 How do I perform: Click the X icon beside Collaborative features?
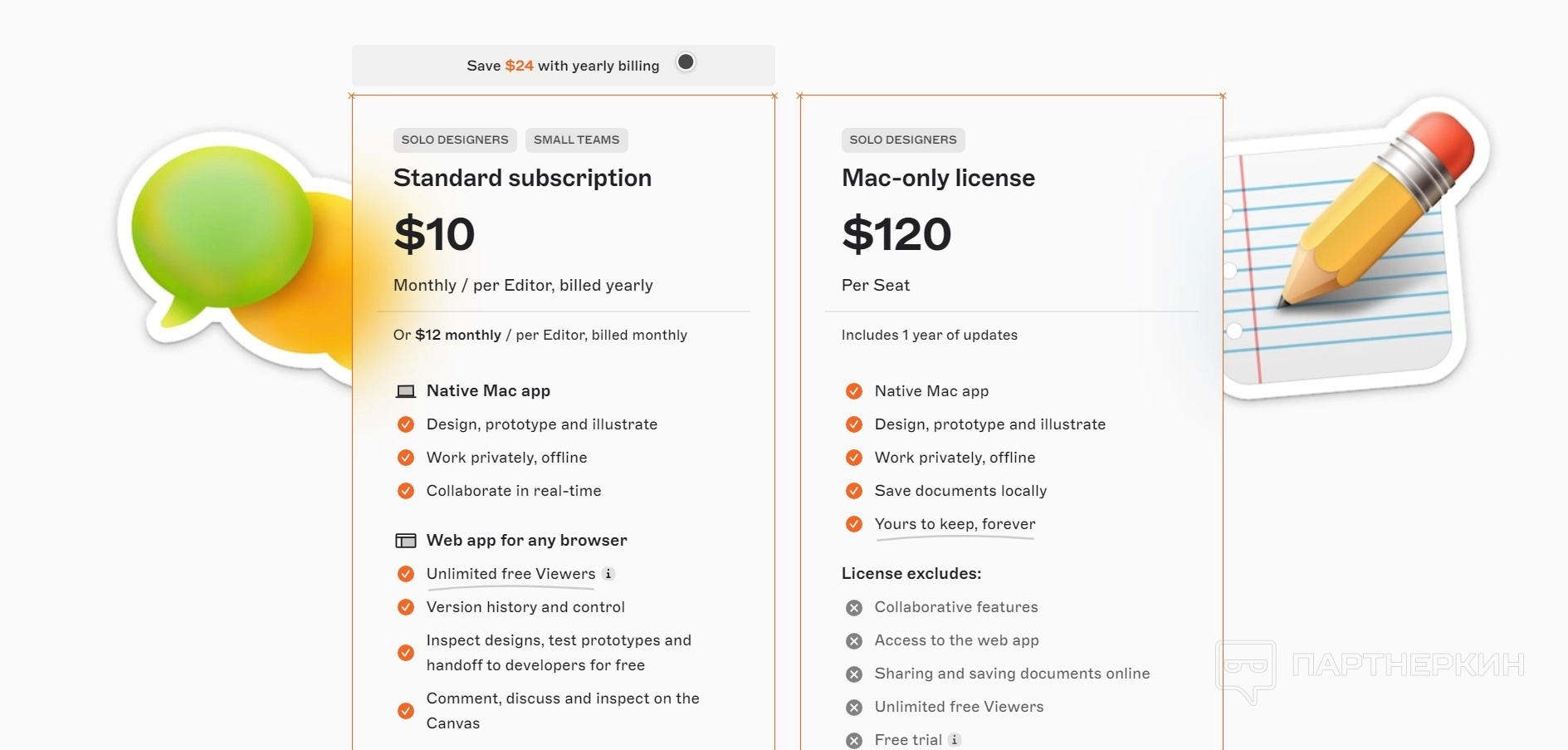pos(853,608)
